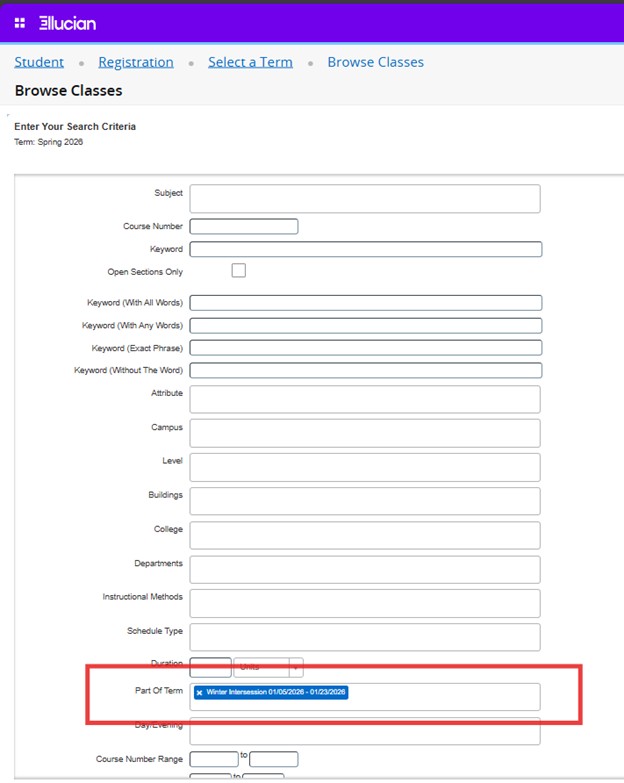Open the Instructional Methods field
Viewport: 624px width, 783px height.
(x=364, y=603)
